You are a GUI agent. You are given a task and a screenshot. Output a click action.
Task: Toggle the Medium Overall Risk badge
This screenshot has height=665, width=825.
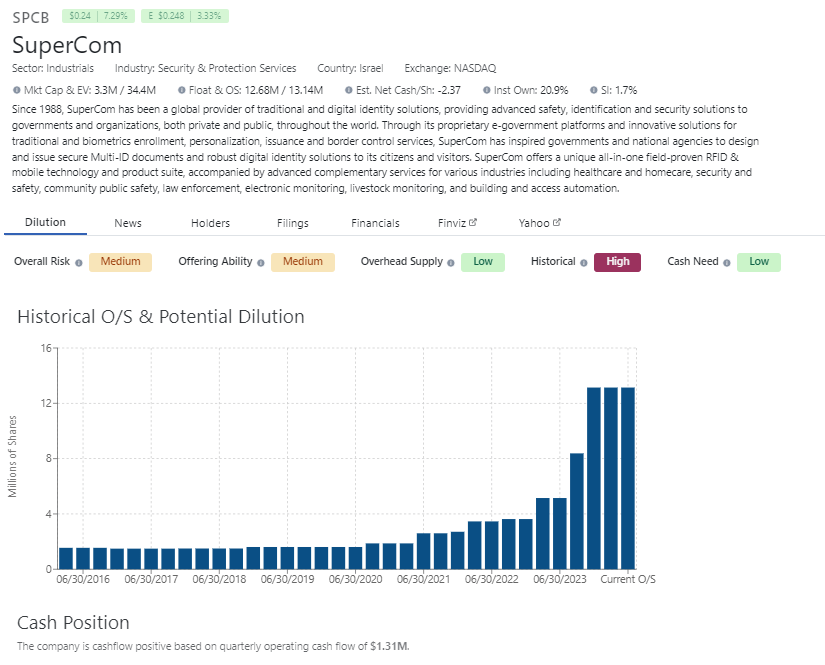(120, 261)
